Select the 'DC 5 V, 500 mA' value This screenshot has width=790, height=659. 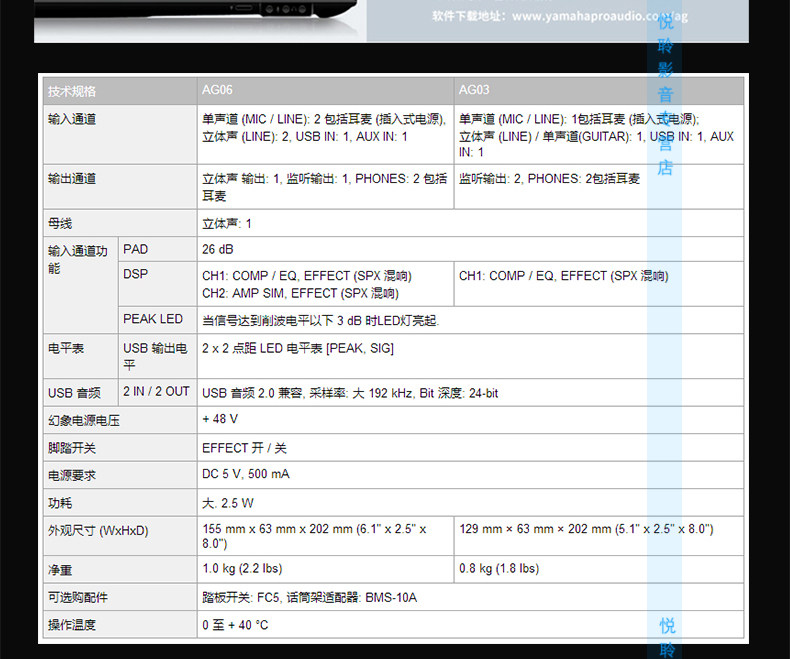coord(246,474)
